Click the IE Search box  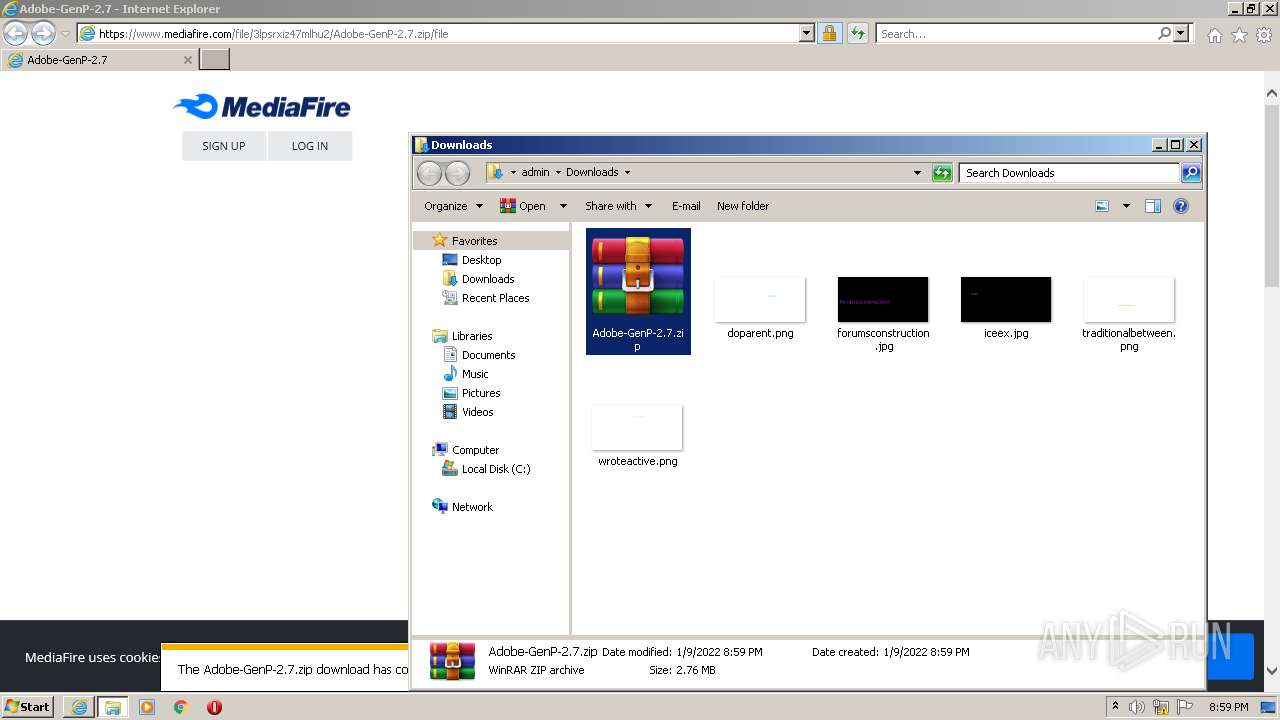point(1016,33)
